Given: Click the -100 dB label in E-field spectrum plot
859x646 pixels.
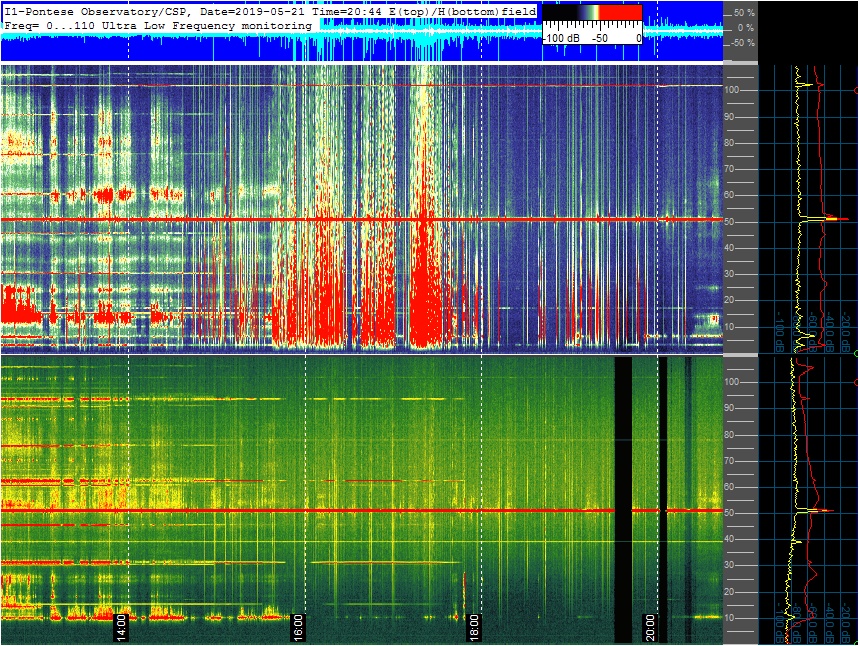Looking at the screenshot, I should [780, 333].
